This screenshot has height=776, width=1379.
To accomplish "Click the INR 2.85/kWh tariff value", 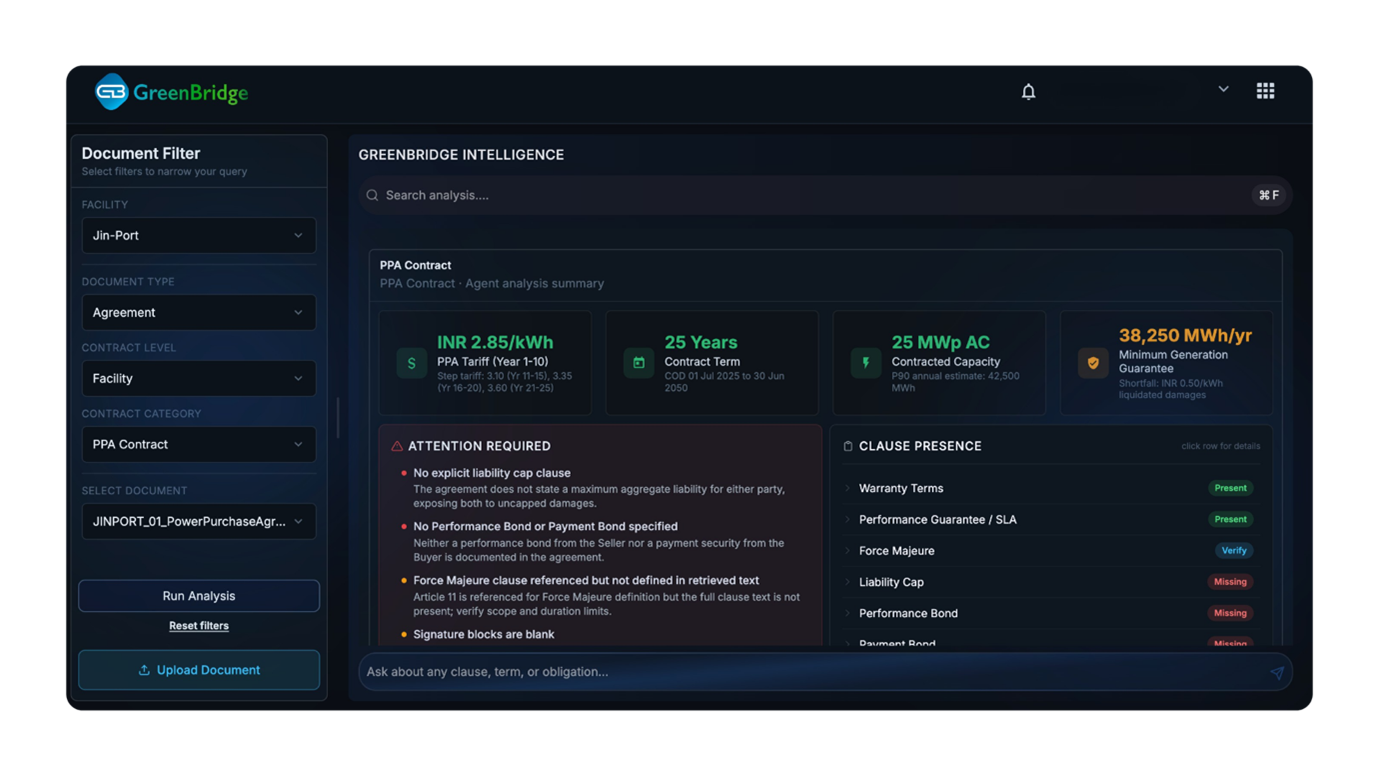I will click(x=495, y=342).
